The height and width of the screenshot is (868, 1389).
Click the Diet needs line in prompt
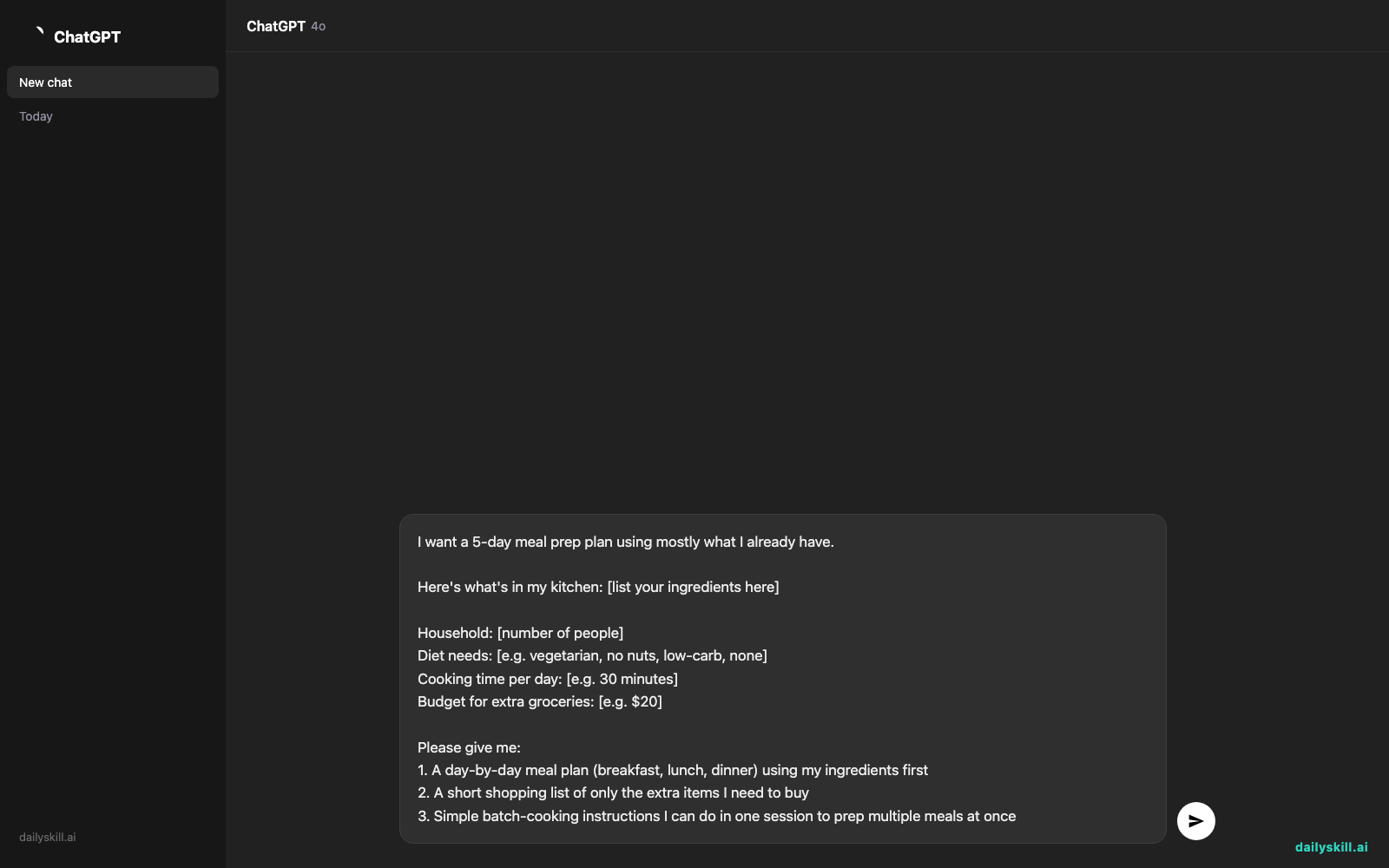click(592, 655)
